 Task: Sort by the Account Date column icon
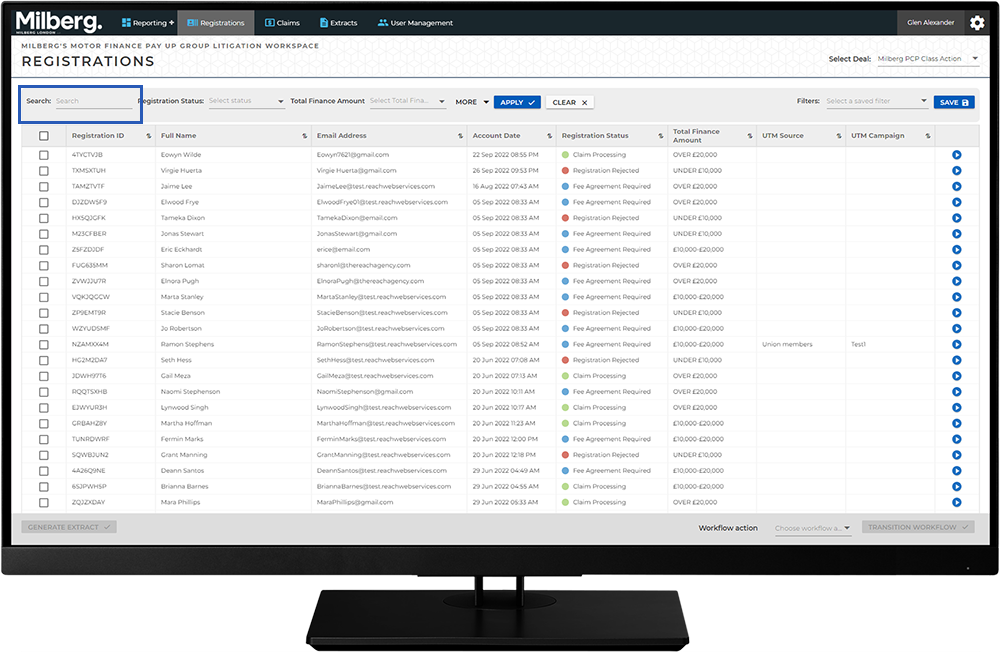[x=549, y=136]
